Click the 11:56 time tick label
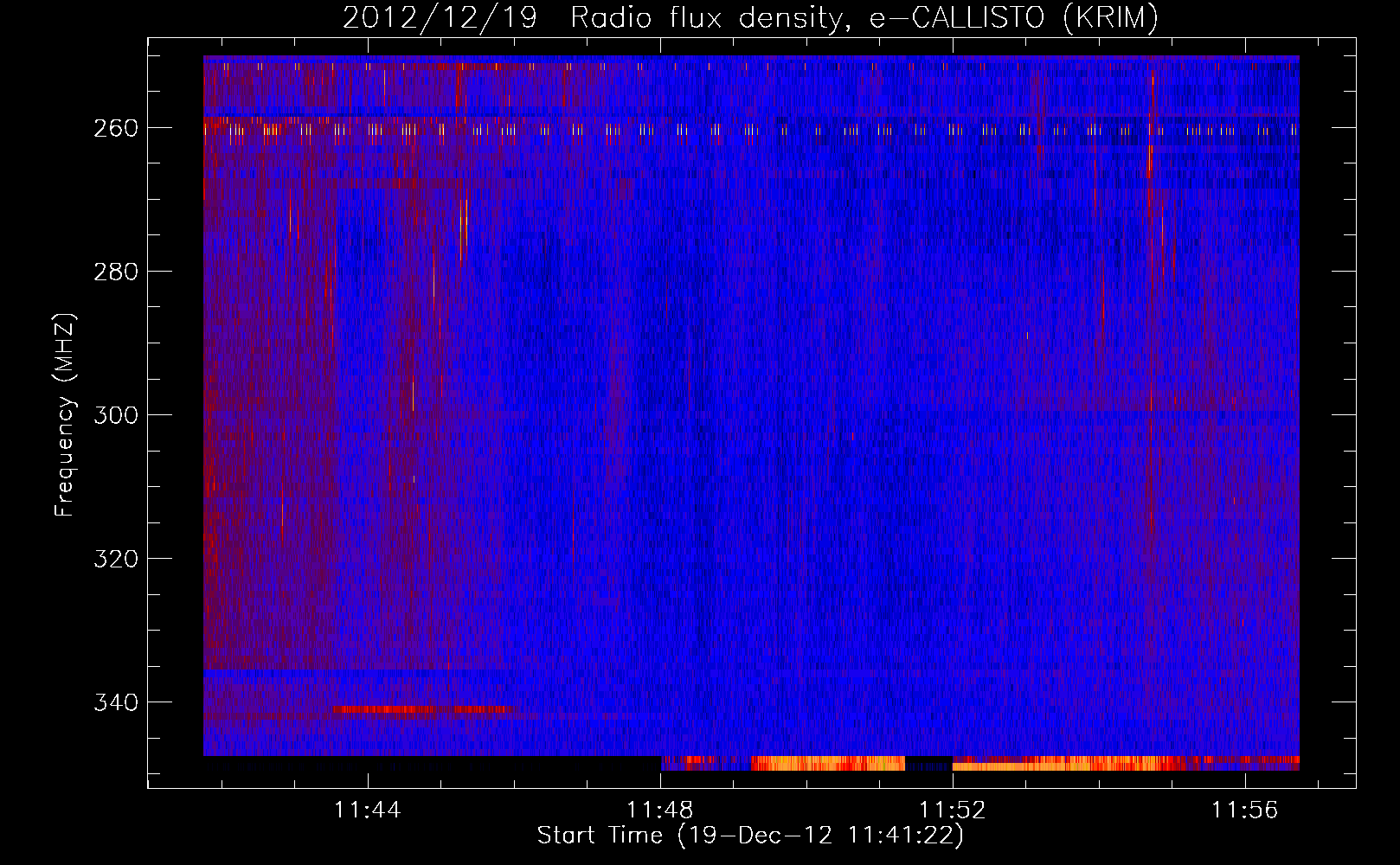Screen dimensions: 1400x865 click(x=1244, y=811)
